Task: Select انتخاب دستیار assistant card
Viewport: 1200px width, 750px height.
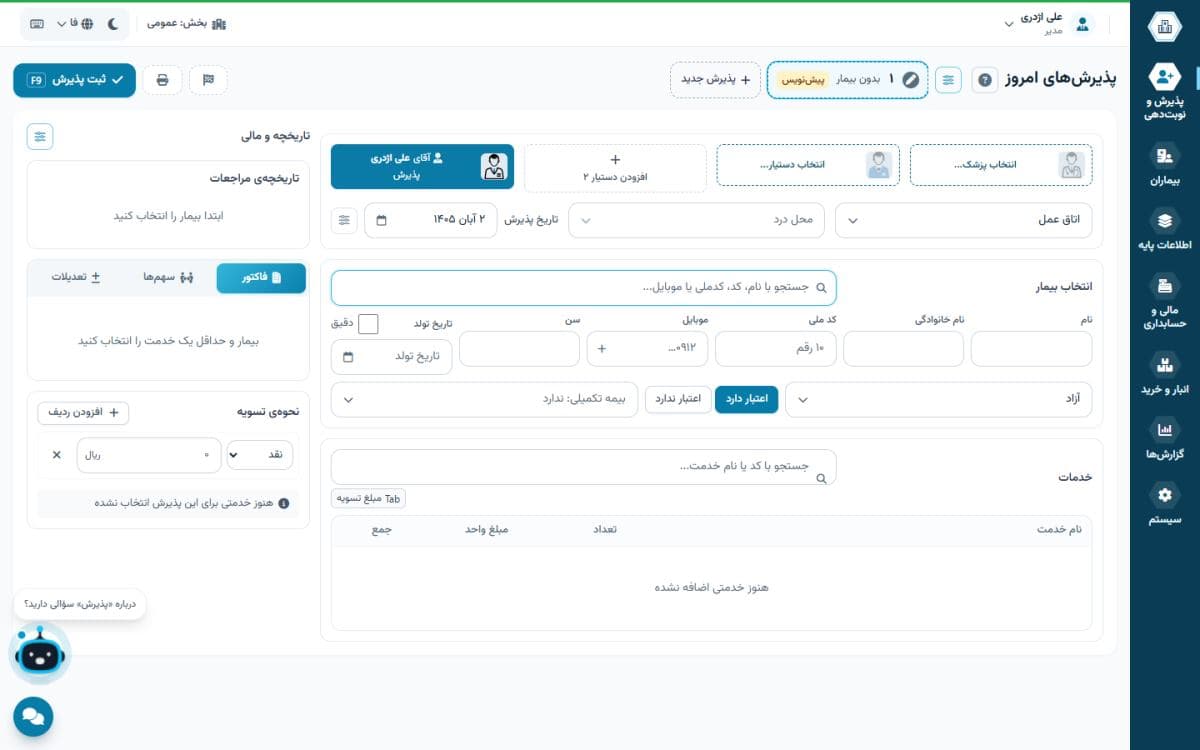Action: click(x=808, y=166)
